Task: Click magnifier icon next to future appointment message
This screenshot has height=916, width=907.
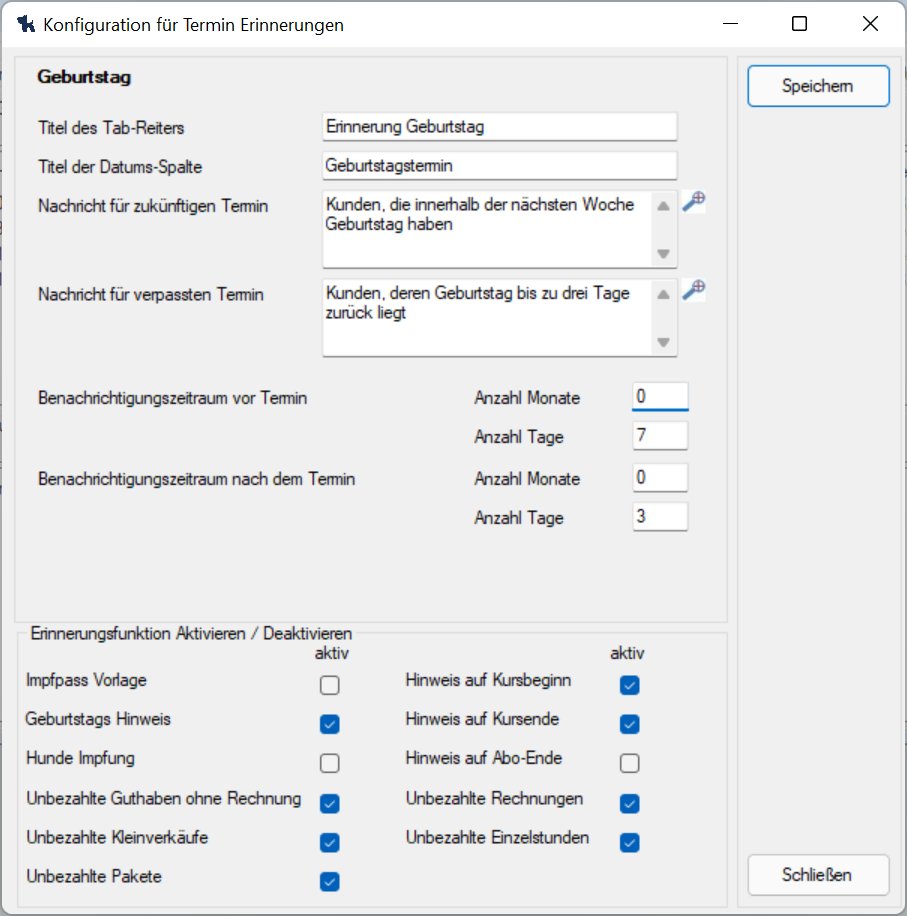Action: pyautogui.click(x=693, y=202)
